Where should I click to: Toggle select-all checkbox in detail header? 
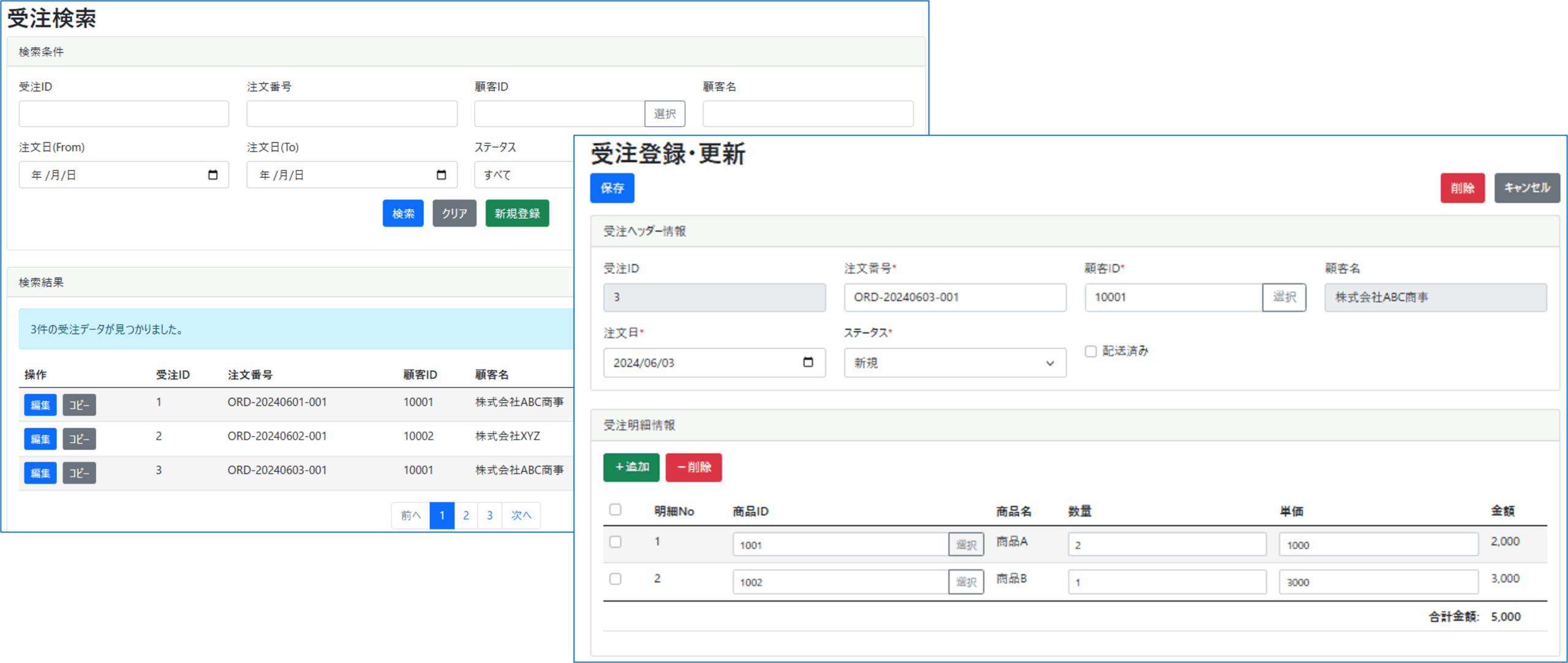click(x=616, y=509)
